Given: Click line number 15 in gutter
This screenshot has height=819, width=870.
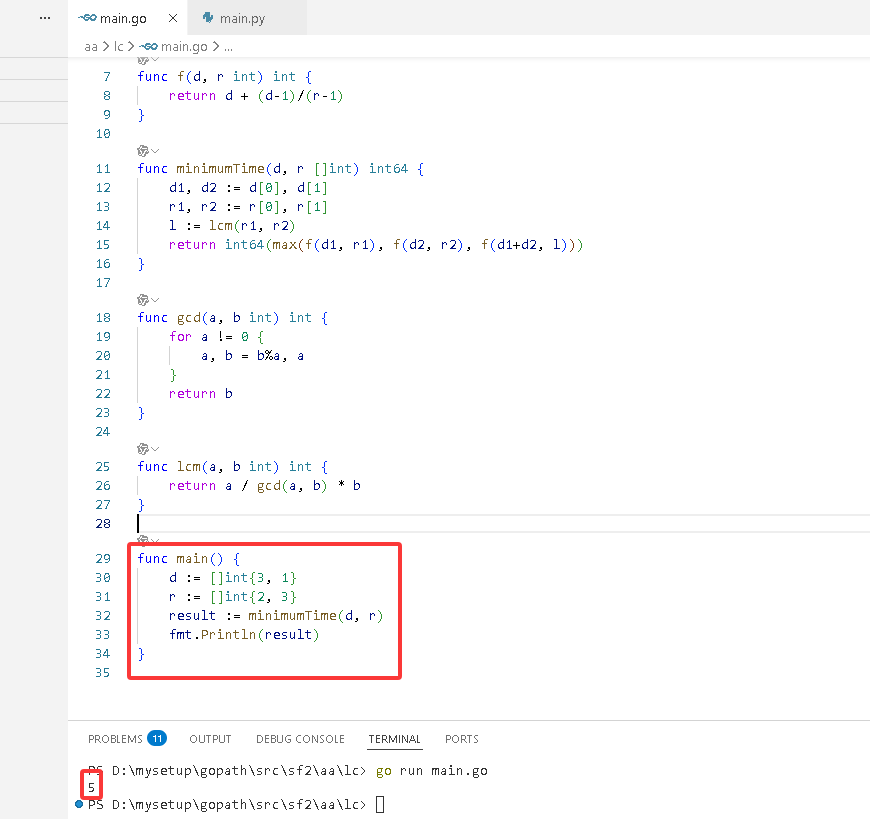Looking at the screenshot, I should 103,245.
